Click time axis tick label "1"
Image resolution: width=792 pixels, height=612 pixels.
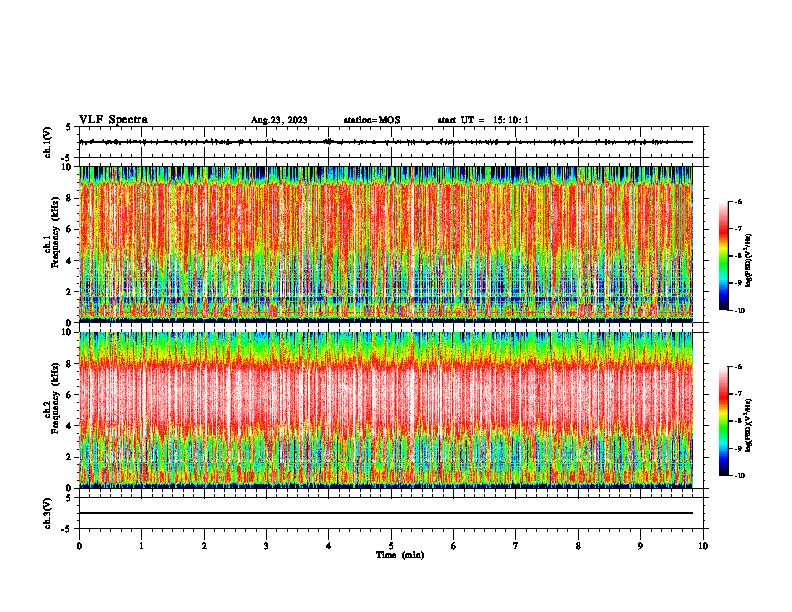click(x=141, y=546)
